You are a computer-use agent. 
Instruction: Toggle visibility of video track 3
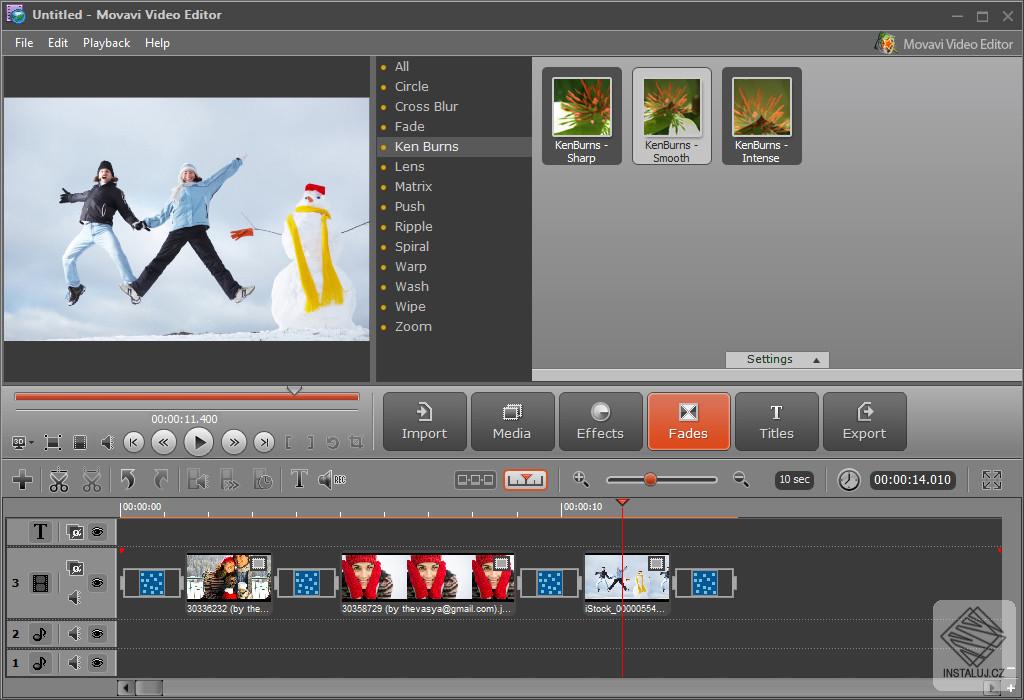pyautogui.click(x=97, y=582)
